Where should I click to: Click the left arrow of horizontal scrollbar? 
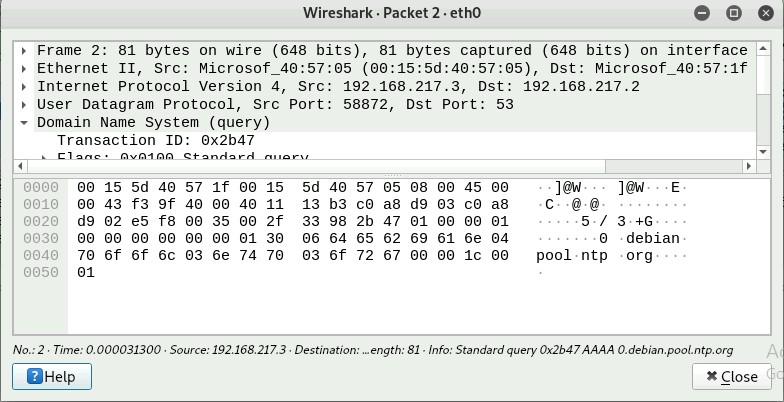click(x=20, y=166)
